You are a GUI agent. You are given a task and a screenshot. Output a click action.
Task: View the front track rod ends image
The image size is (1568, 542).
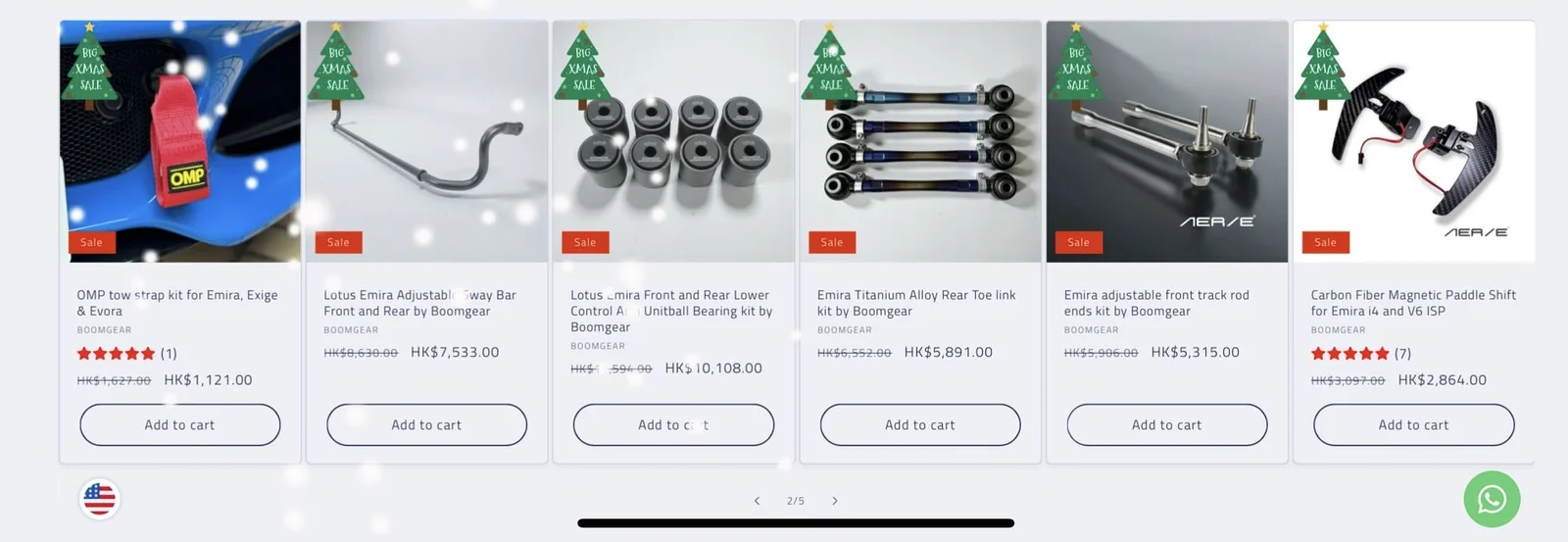1167,141
